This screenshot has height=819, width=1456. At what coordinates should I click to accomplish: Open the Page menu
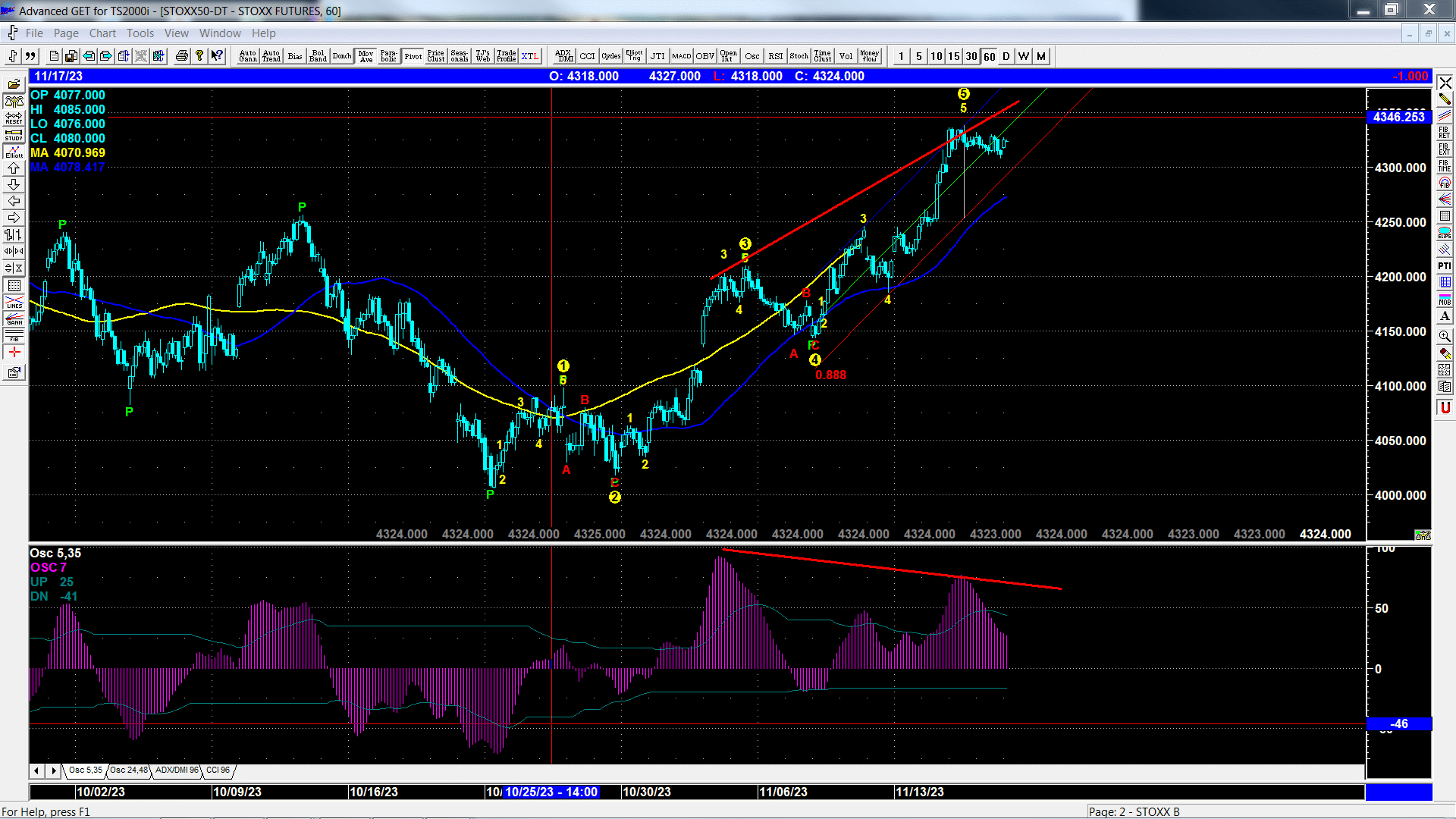coord(66,33)
